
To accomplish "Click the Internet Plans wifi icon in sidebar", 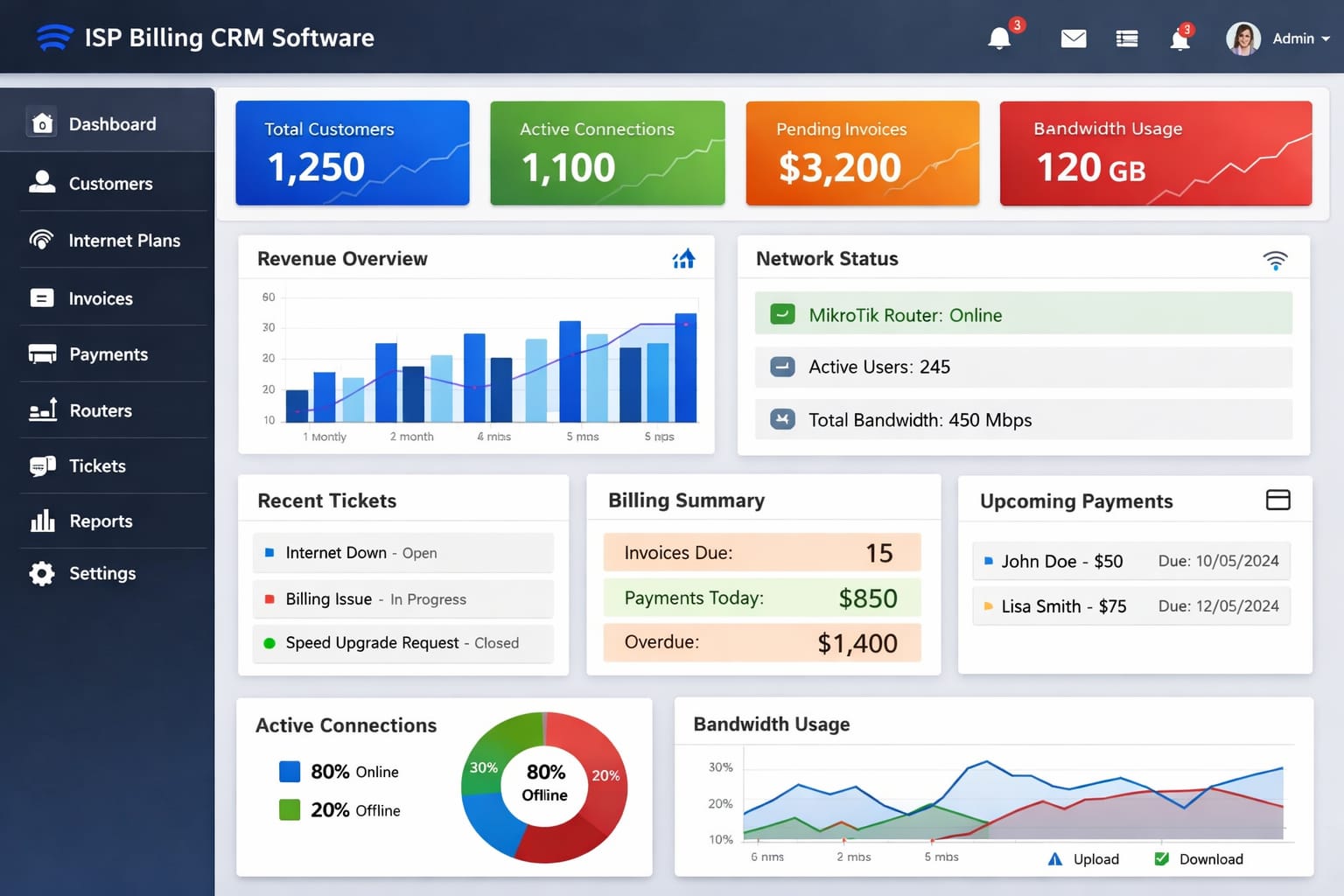I will point(41,239).
